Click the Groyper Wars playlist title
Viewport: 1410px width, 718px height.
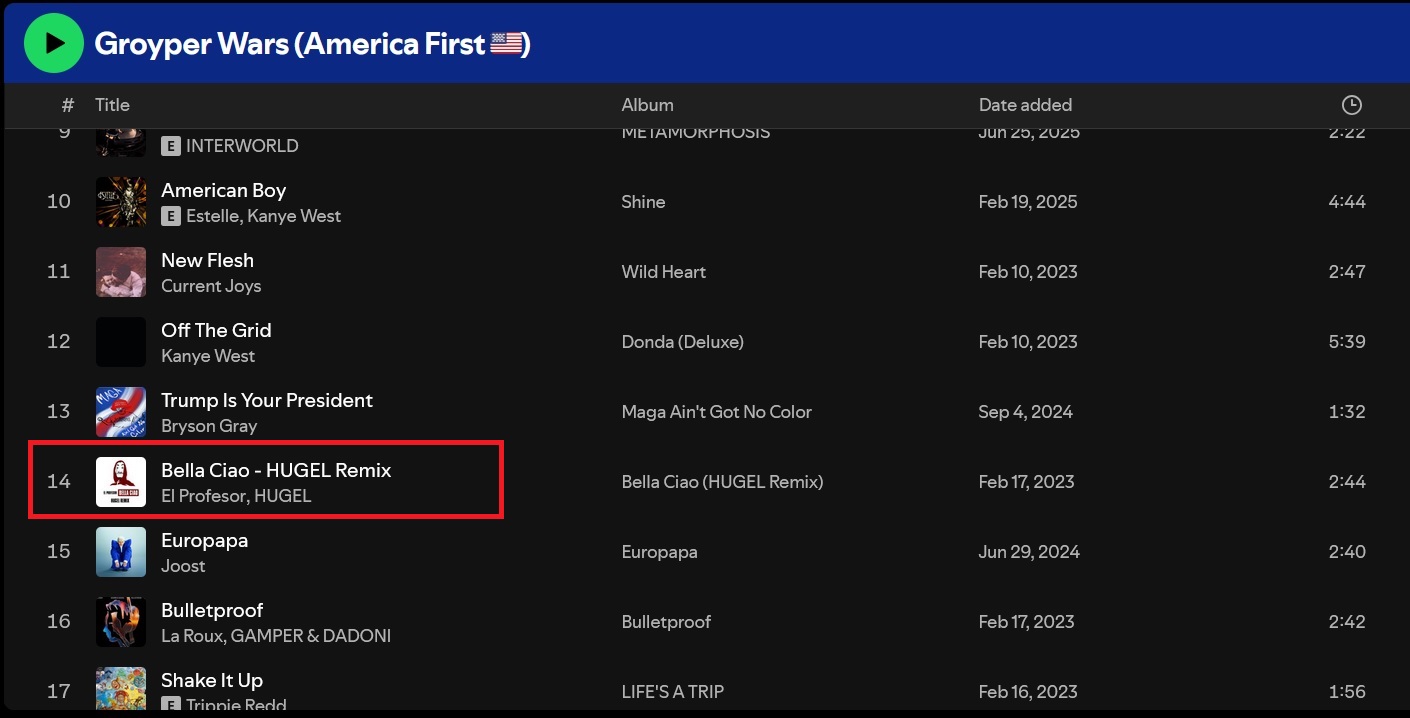(312, 43)
